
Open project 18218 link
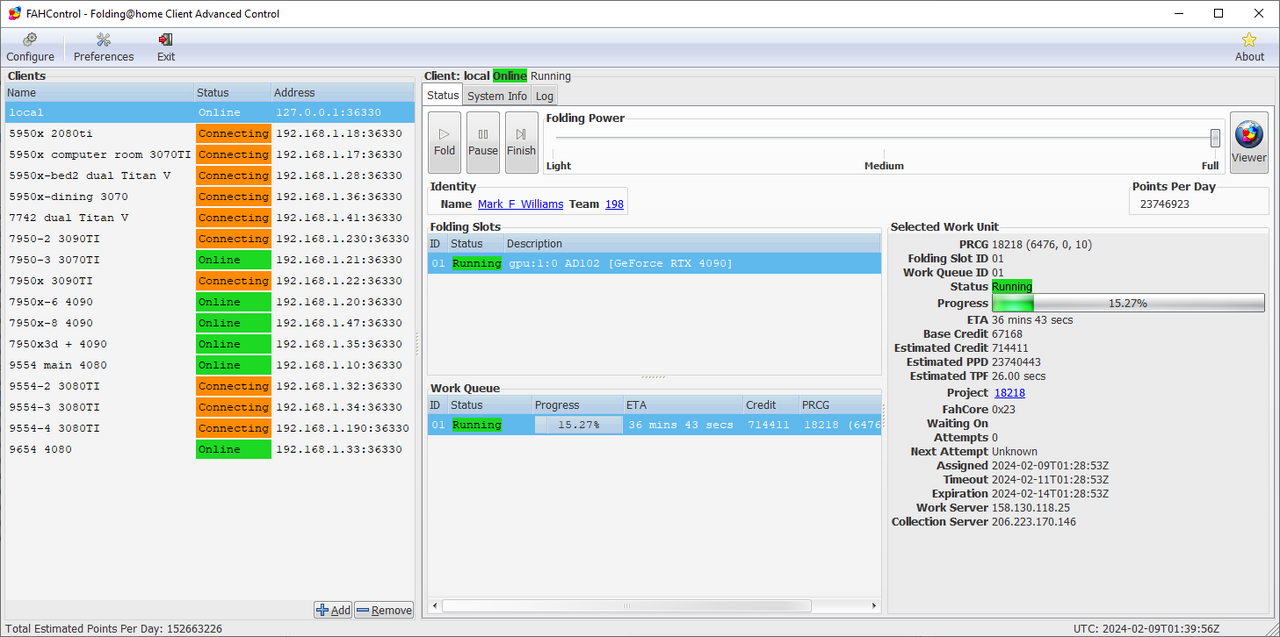click(1009, 393)
